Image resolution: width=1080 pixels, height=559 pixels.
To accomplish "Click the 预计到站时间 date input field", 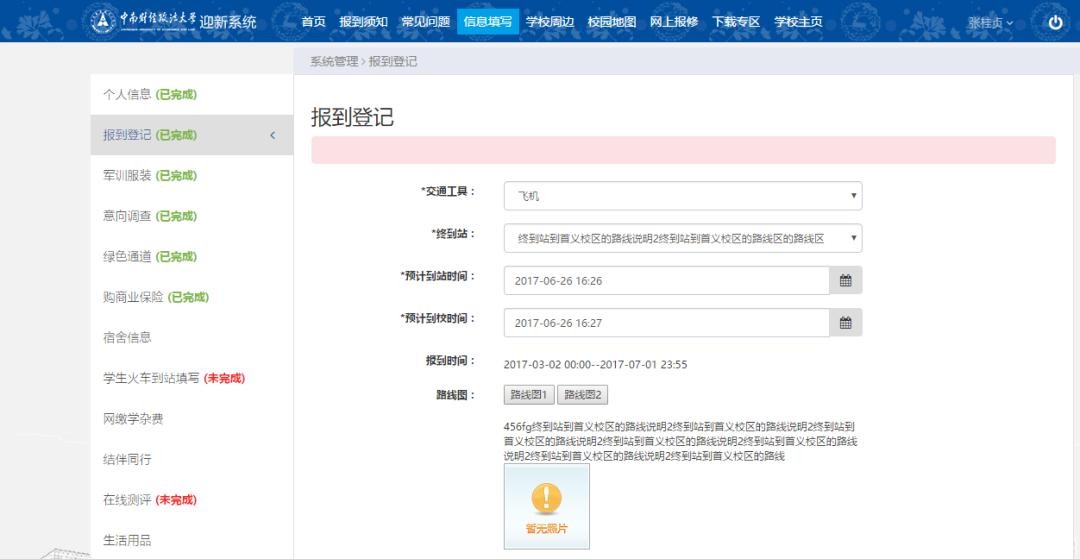I will [x=666, y=281].
